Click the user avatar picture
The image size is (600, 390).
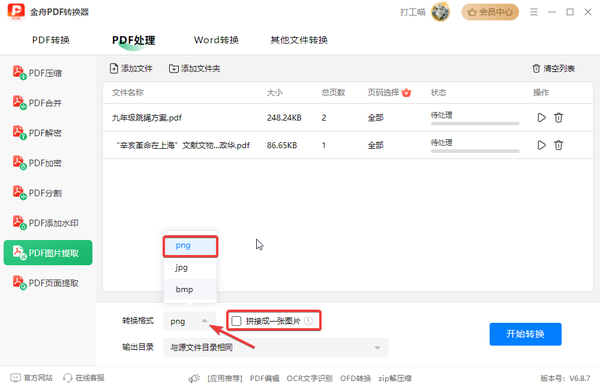pyautogui.click(x=440, y=12)
